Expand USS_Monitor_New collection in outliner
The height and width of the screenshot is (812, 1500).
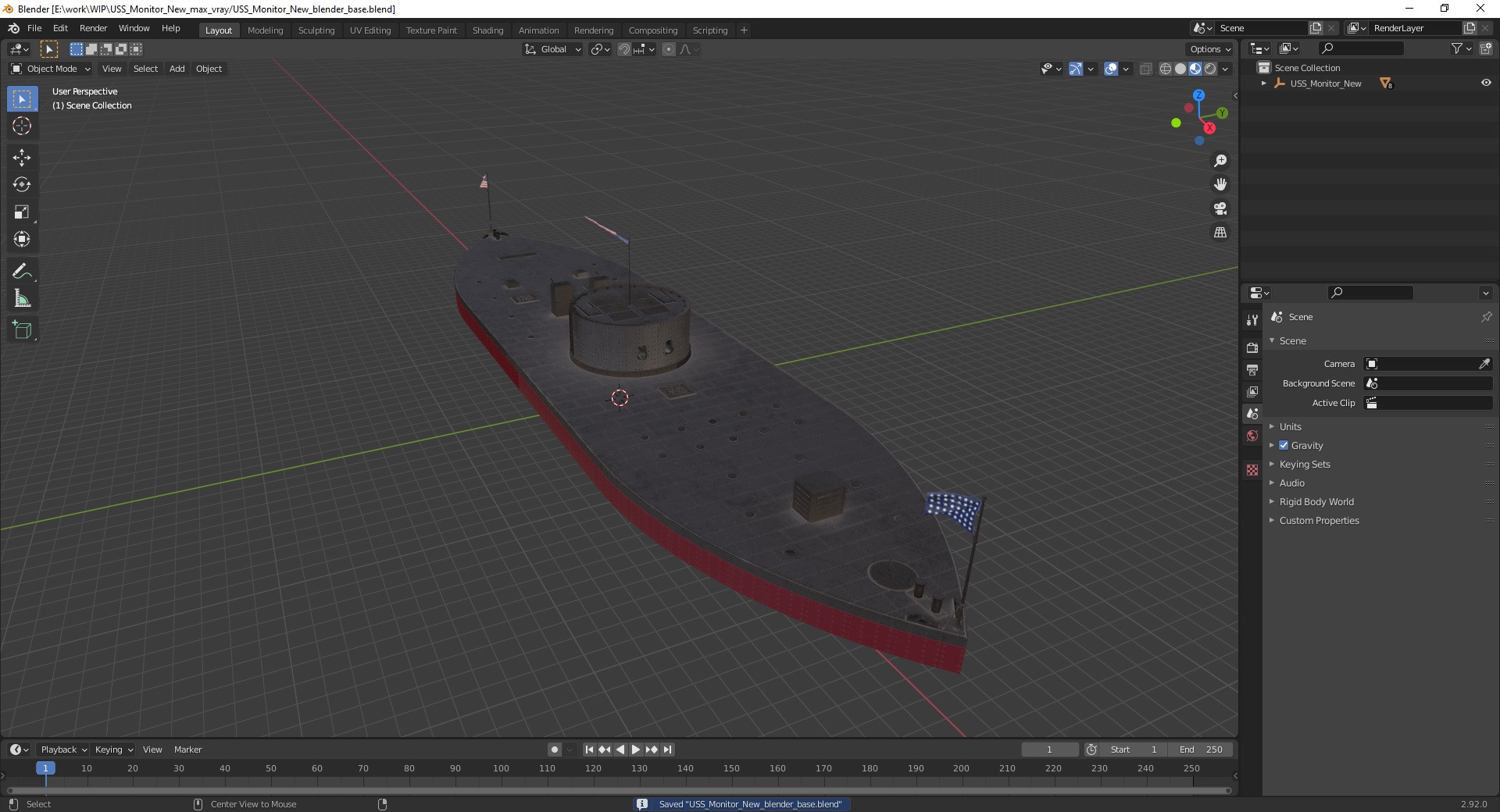click(1263, 84)
